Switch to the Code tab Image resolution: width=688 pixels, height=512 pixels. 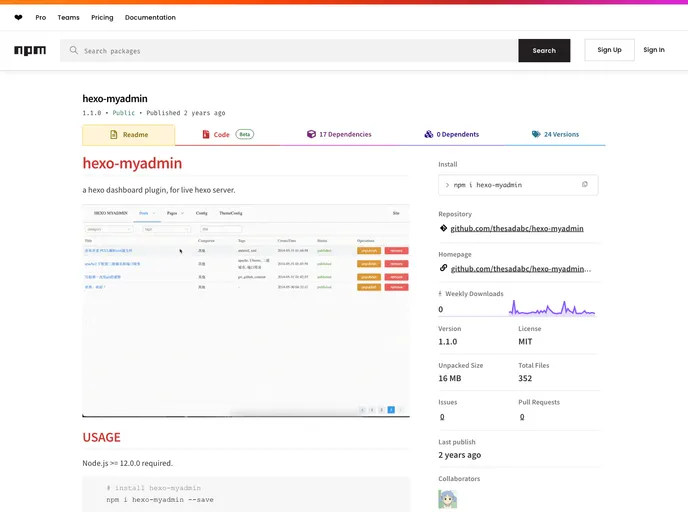tap(227, 134)
